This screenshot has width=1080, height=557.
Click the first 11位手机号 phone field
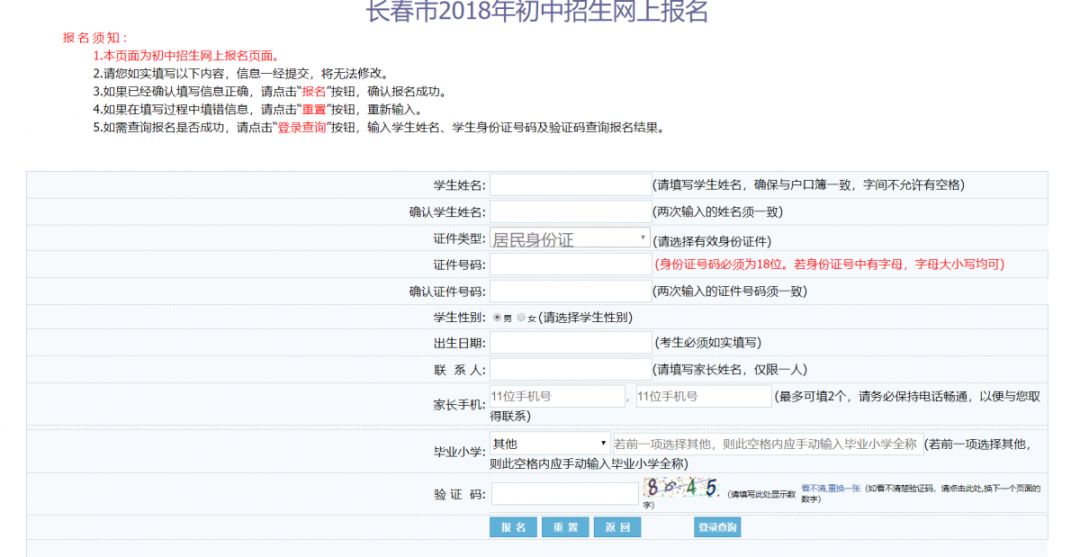pos(557,396)
